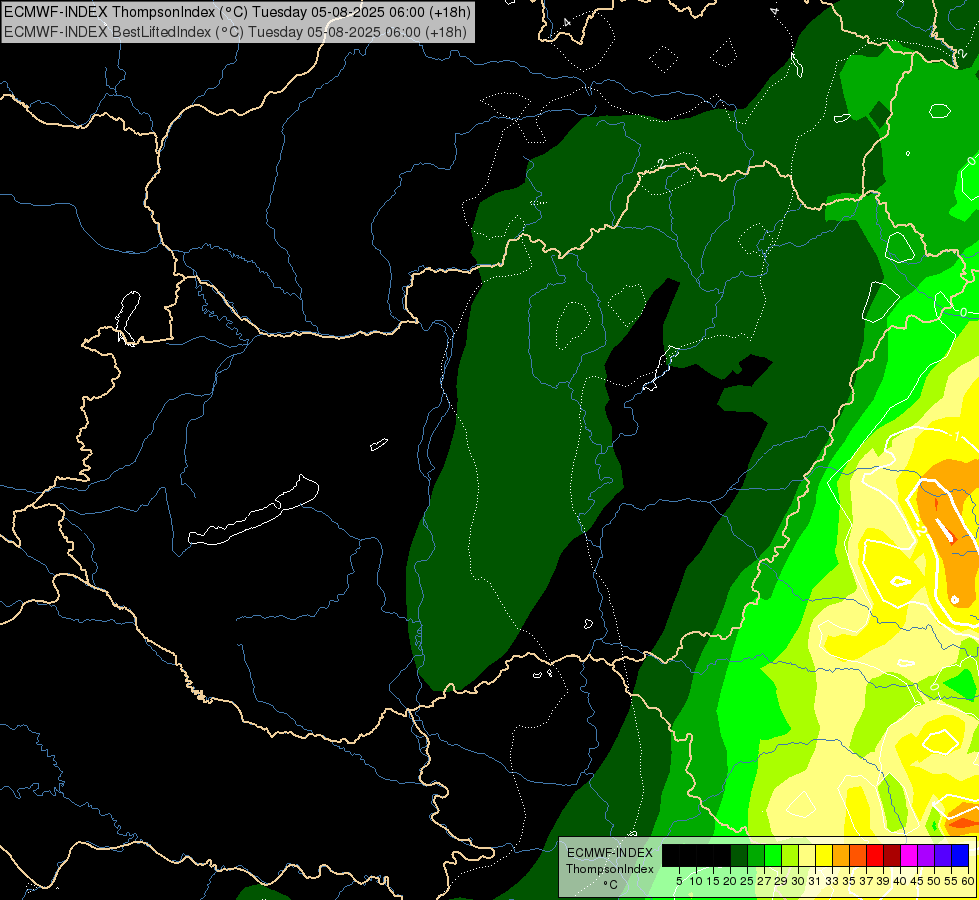The image size is (979, 900).
Task: Click the legend value label 50
Action: pos(934,881)
